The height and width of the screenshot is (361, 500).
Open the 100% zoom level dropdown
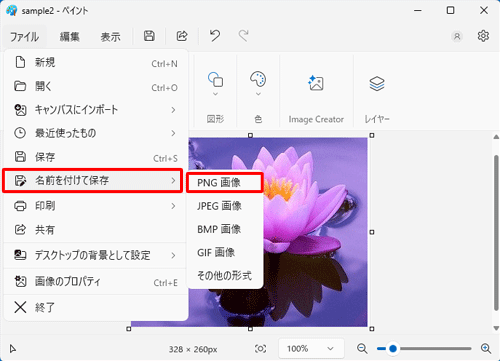tap(311, 349)
